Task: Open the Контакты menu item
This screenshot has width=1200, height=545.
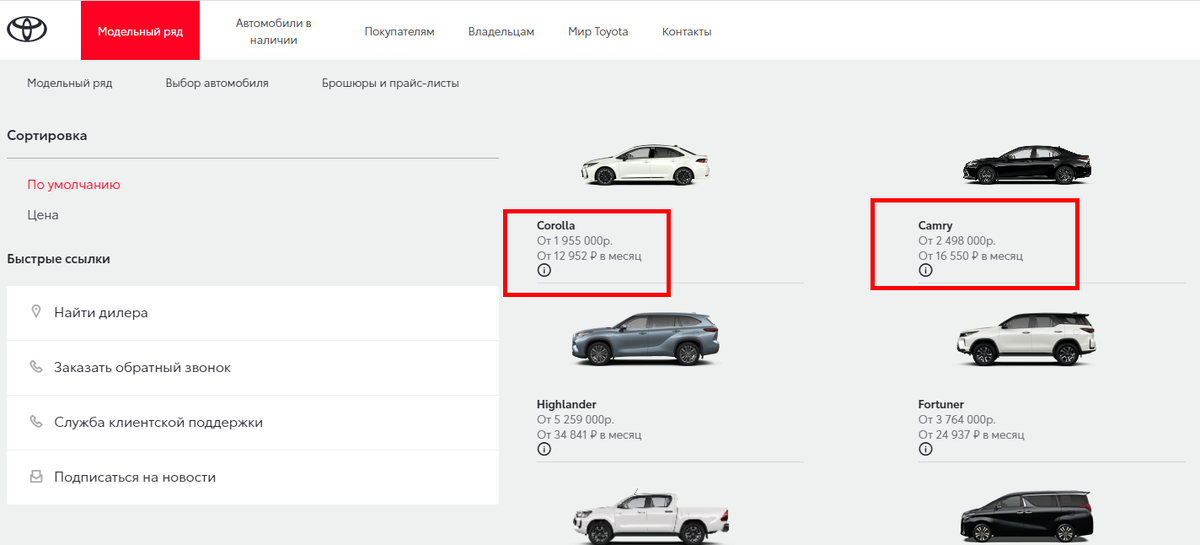Action: tap(687, 32)
